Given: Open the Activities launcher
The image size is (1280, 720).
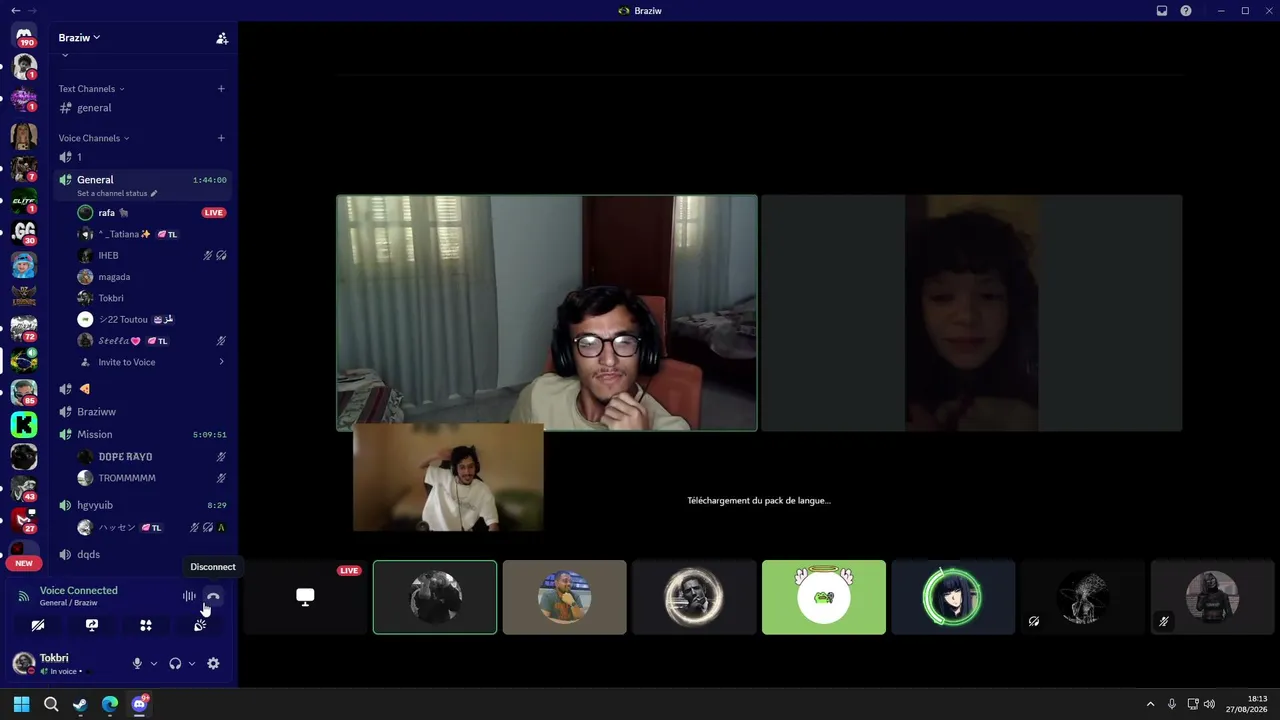Looking at the screenshot, I should pos(146,625).
